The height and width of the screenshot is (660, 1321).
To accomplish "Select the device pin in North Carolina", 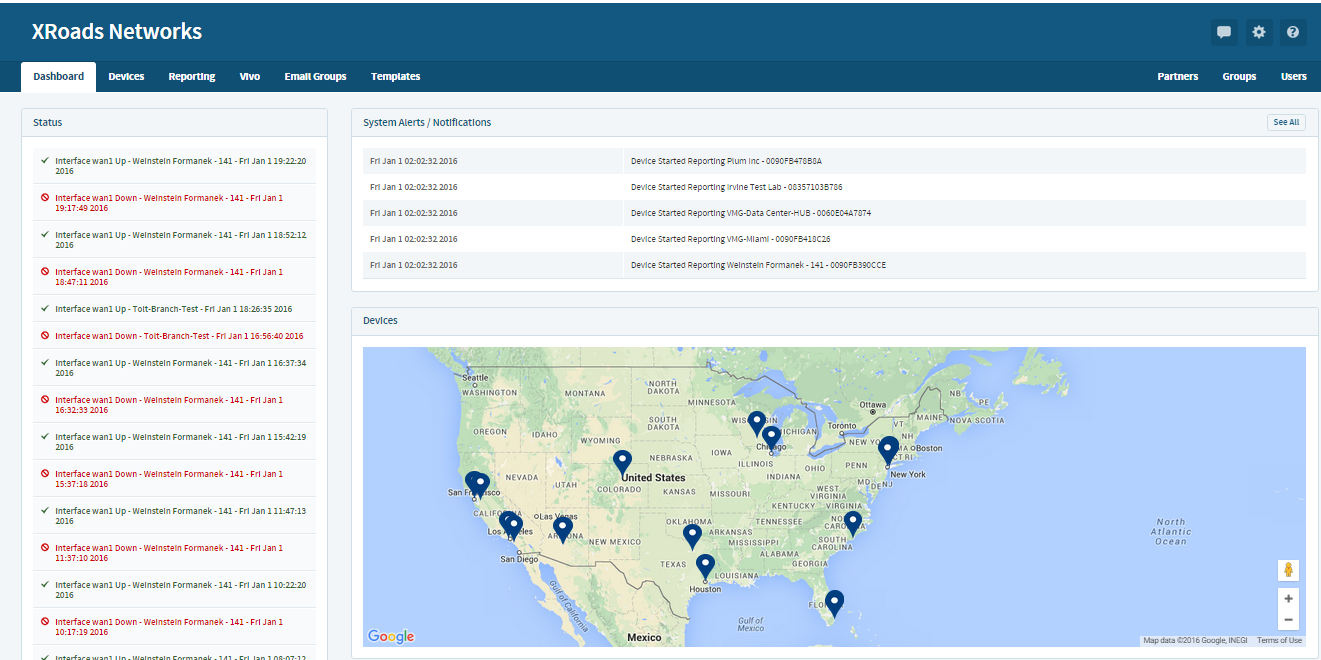I will (x=852, y=523).
